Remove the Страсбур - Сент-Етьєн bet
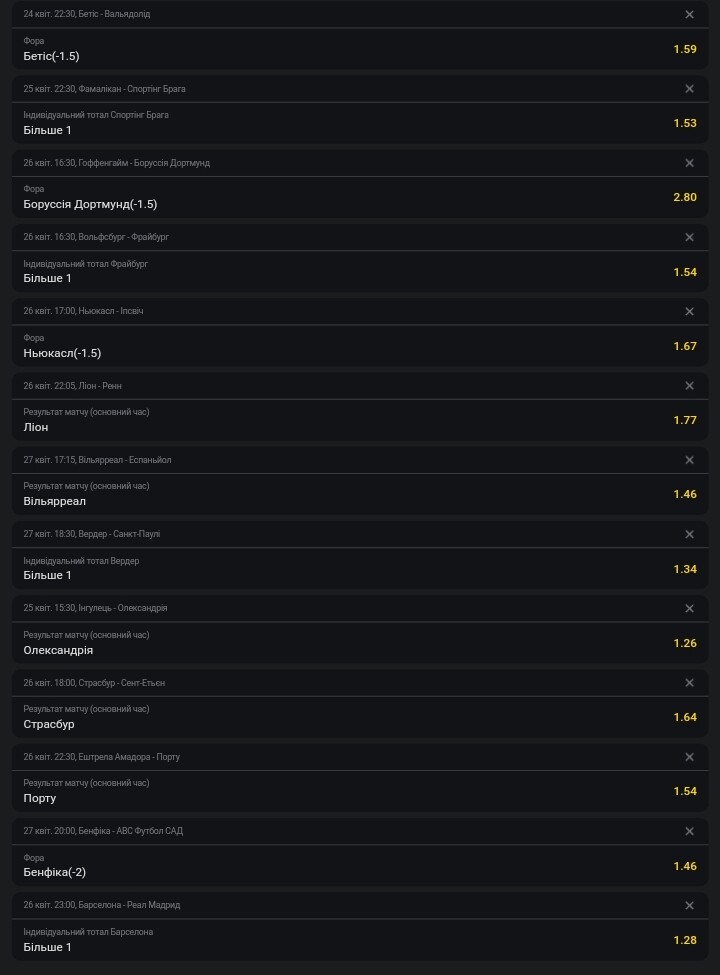The image size is (720, 975). pos(689,683)
